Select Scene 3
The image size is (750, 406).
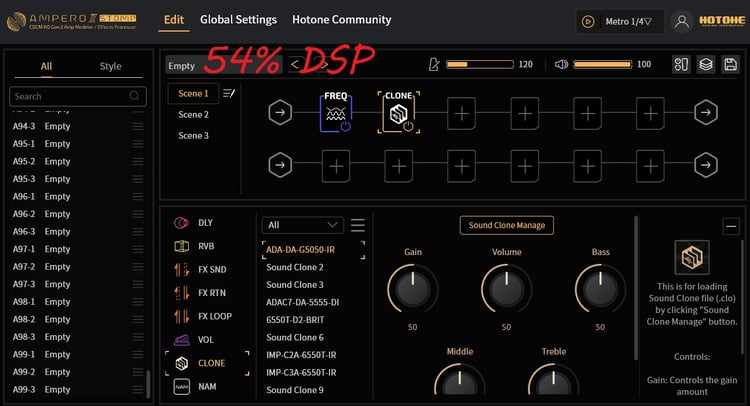(193, 135)
